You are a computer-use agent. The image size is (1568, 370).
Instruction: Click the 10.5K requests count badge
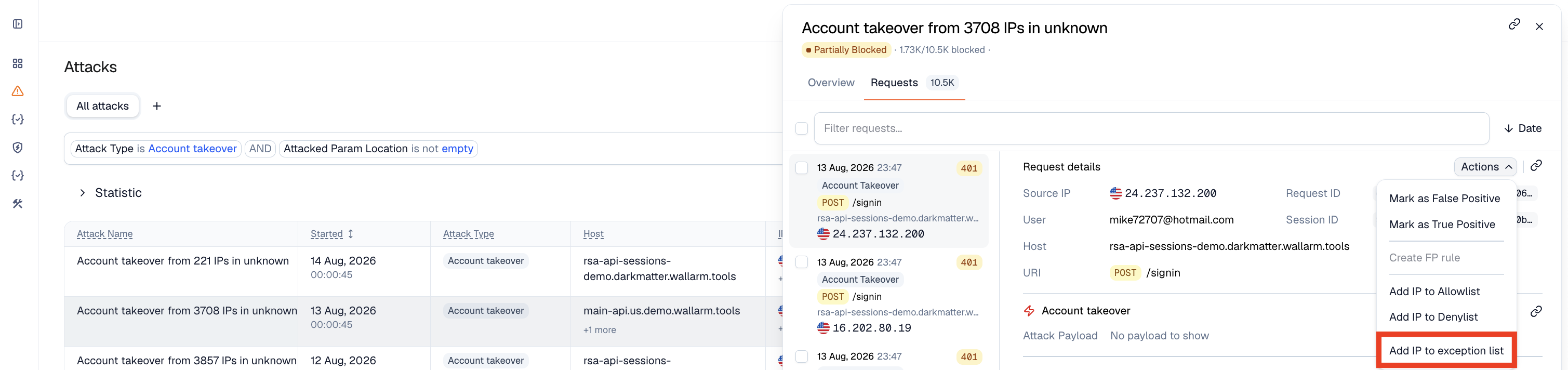(x=941, y=83)
